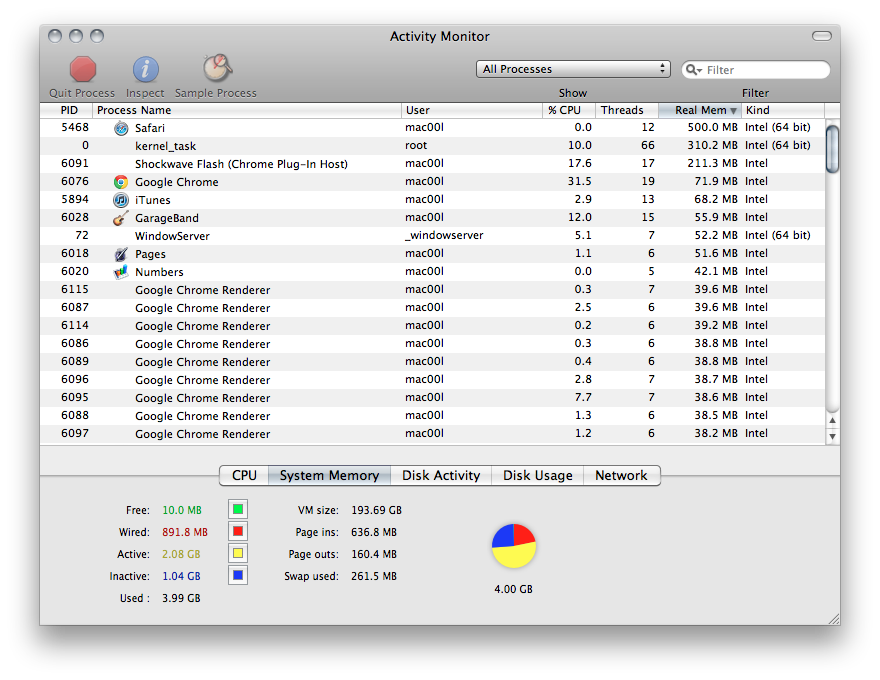This screenshot has height=680, width=880.
Task: Open the All Processes dropdown
Action: [x=573, y=69]
